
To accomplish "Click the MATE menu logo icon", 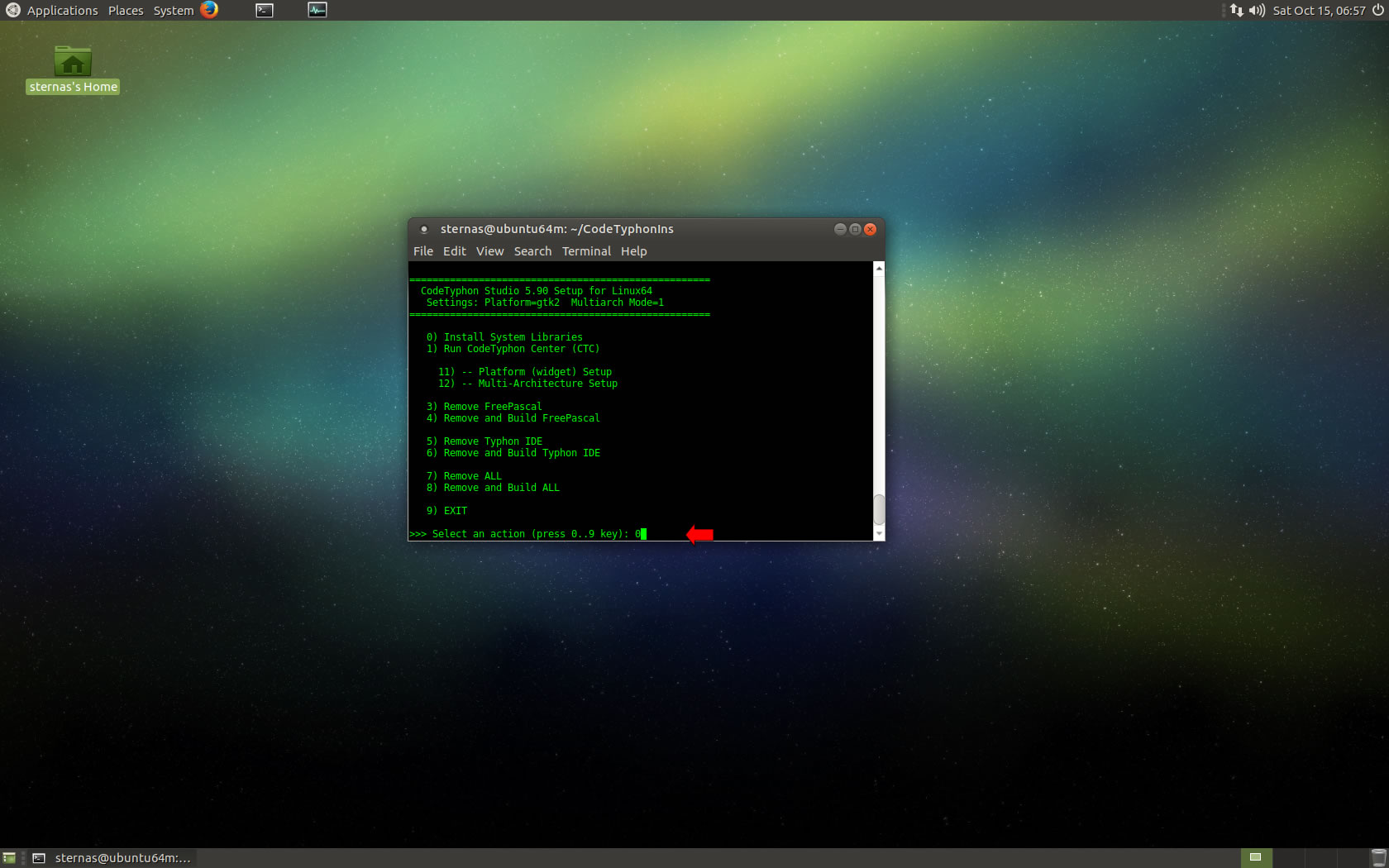I will (12, 10).
